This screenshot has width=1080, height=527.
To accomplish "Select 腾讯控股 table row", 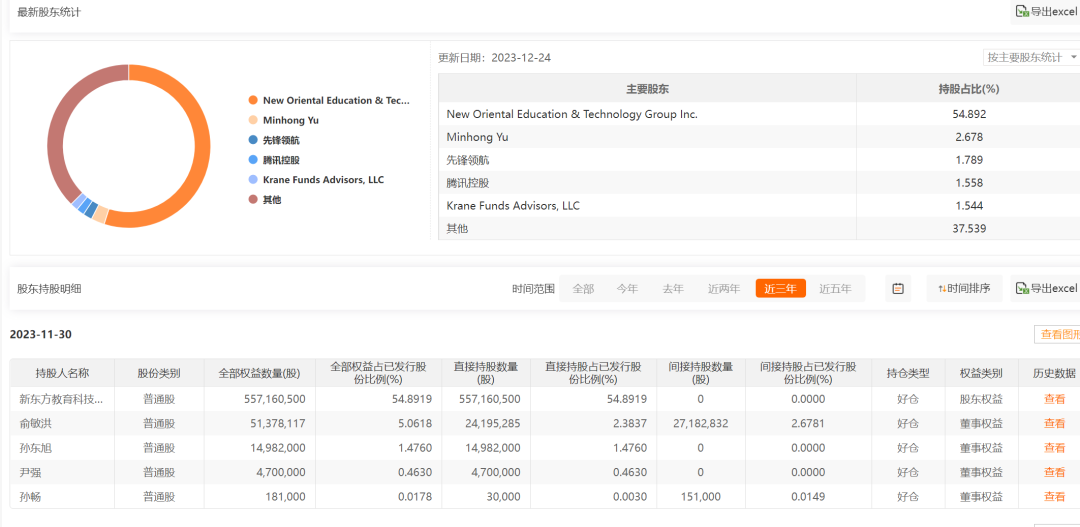I will click(759, 183).
